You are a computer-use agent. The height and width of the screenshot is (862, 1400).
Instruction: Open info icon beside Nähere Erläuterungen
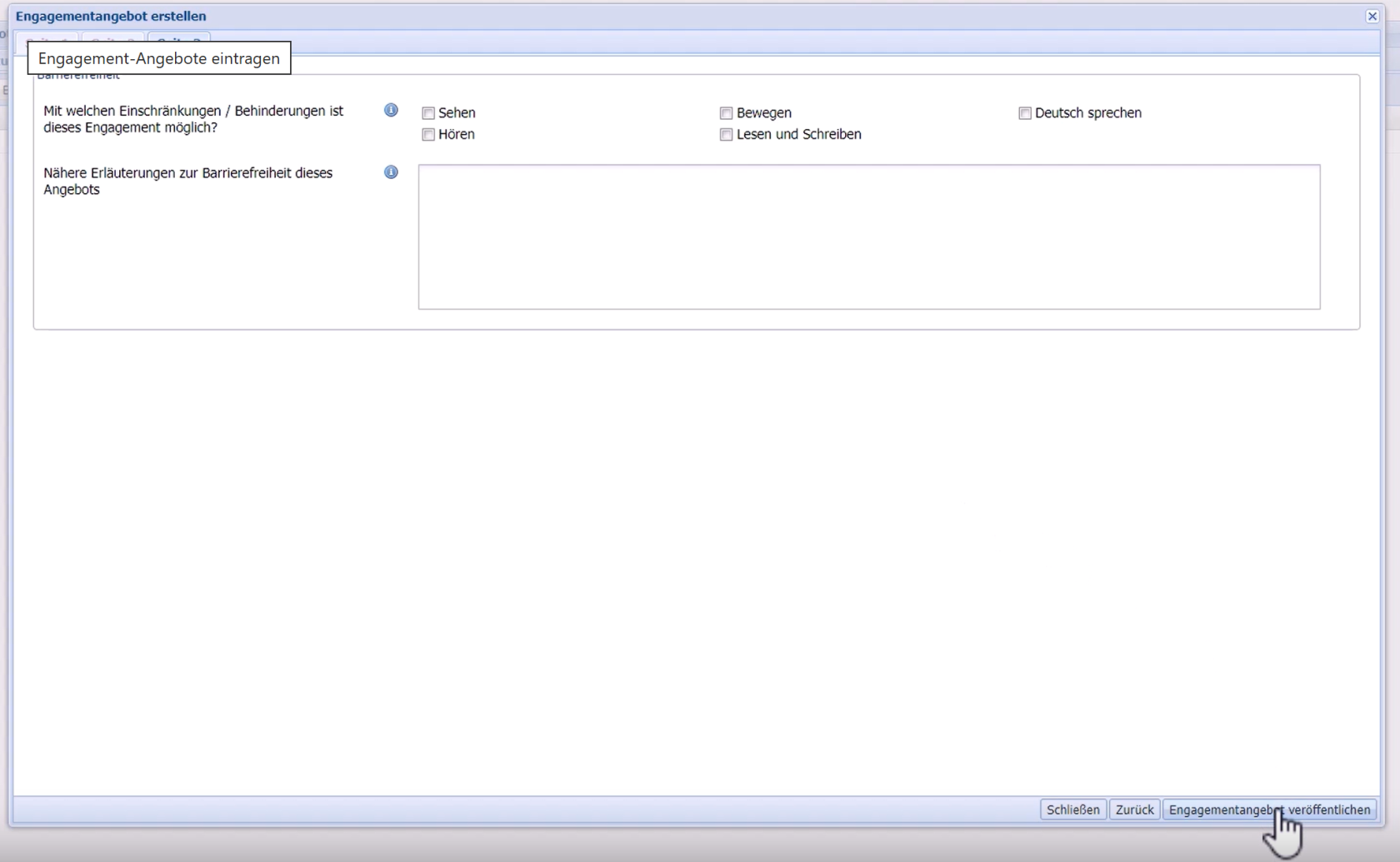[x=391, y=172]
